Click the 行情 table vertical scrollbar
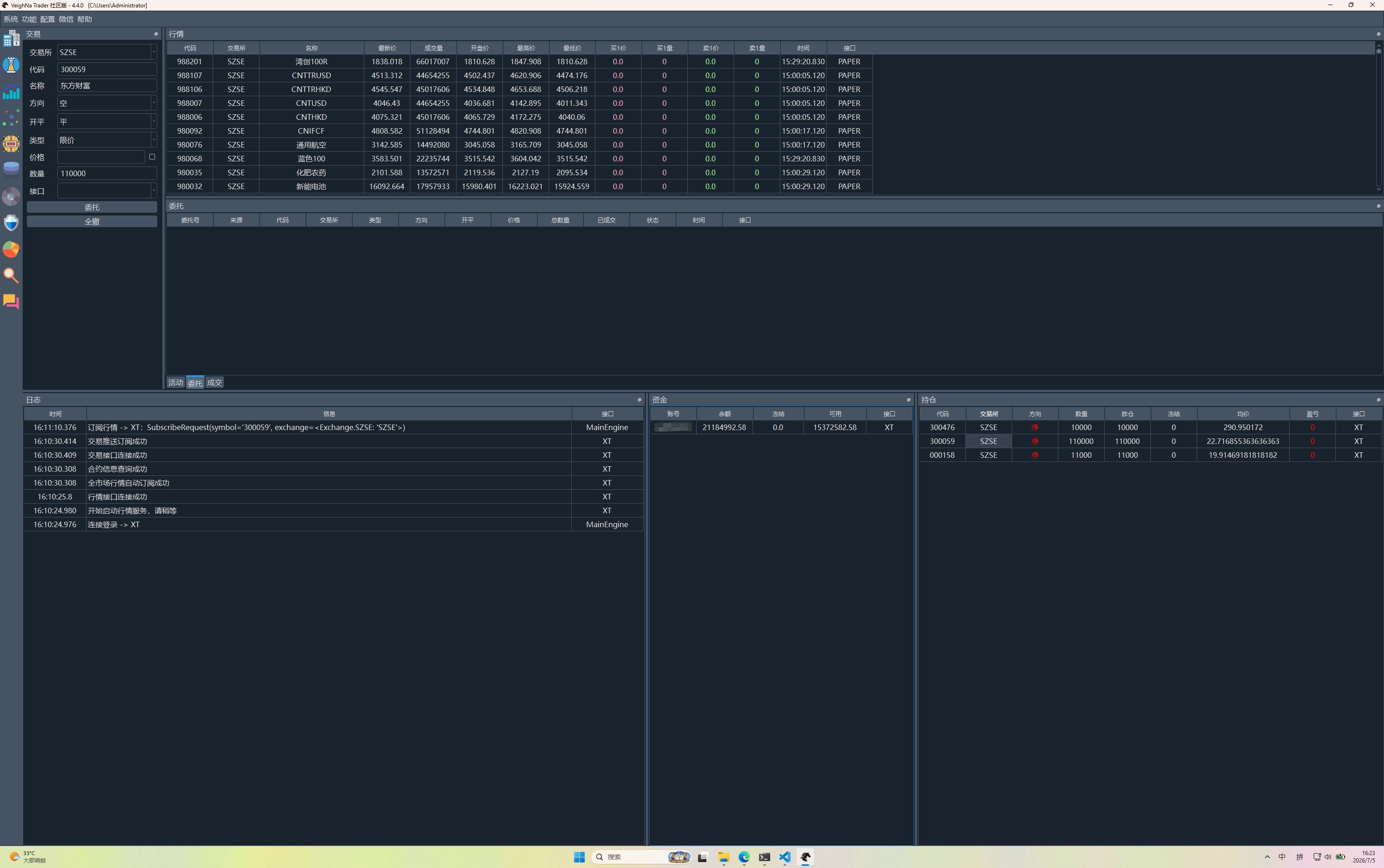The width and height of the screenshot is (1384, 868). point(1378,117)
